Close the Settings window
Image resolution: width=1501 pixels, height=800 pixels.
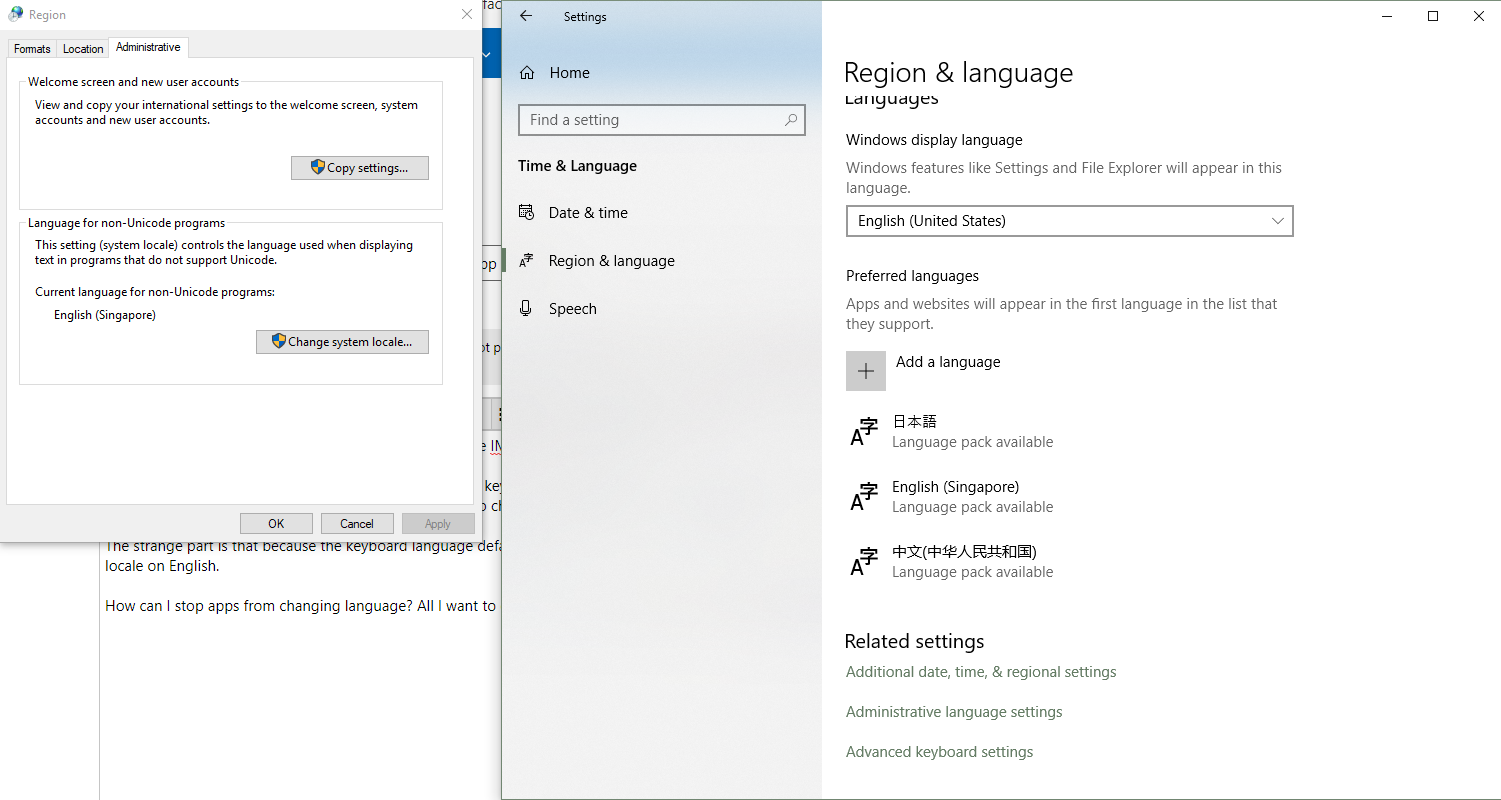tap(1479, 16)
